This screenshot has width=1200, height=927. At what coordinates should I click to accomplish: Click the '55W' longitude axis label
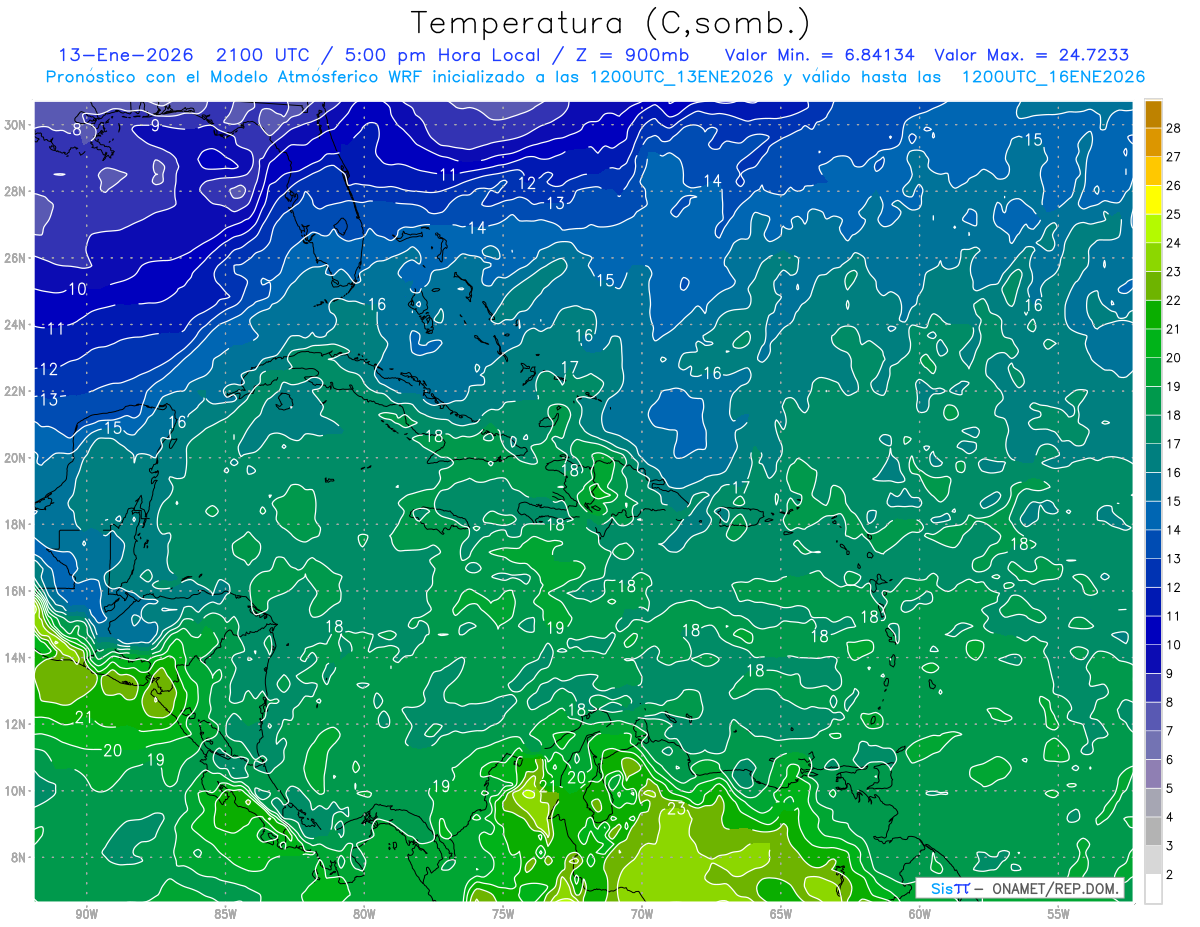1059,915
